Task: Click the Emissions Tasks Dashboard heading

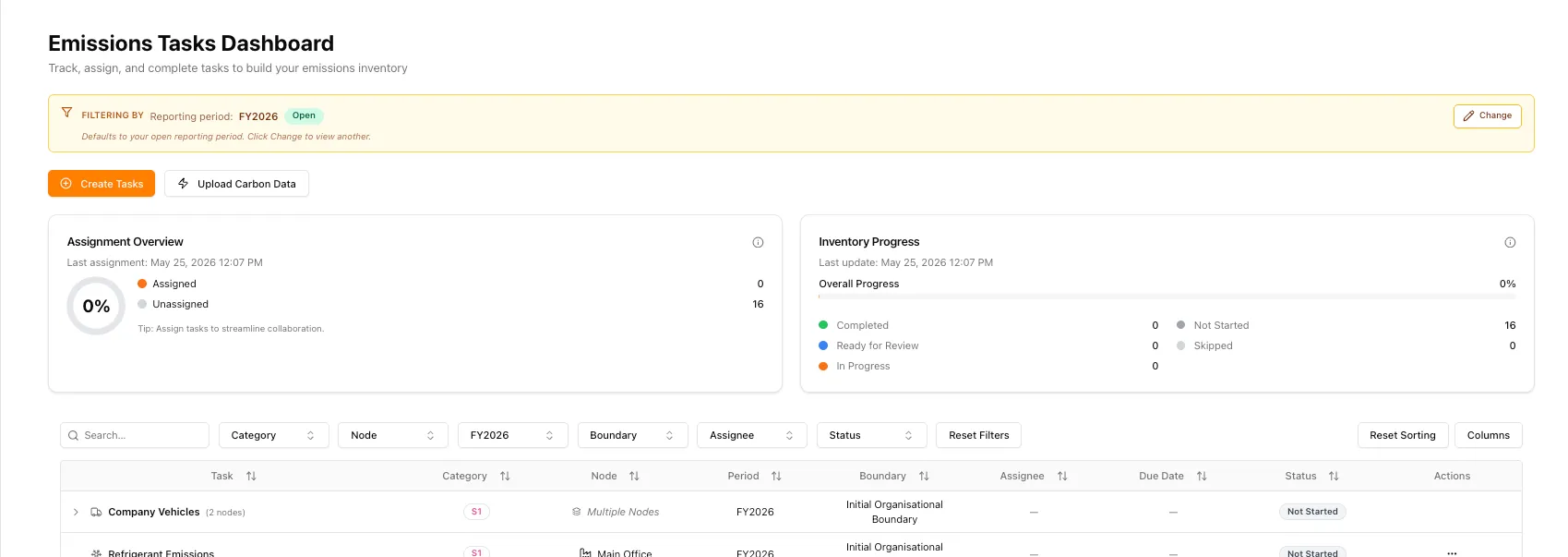Action: [x=191, y=43]
